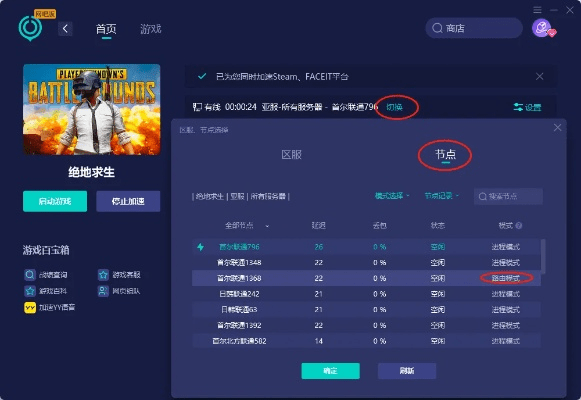This screenshot has width=581, height=400.
Task: Click 进程模式 in the 日韩联通242 row
Action: point(506,294)
